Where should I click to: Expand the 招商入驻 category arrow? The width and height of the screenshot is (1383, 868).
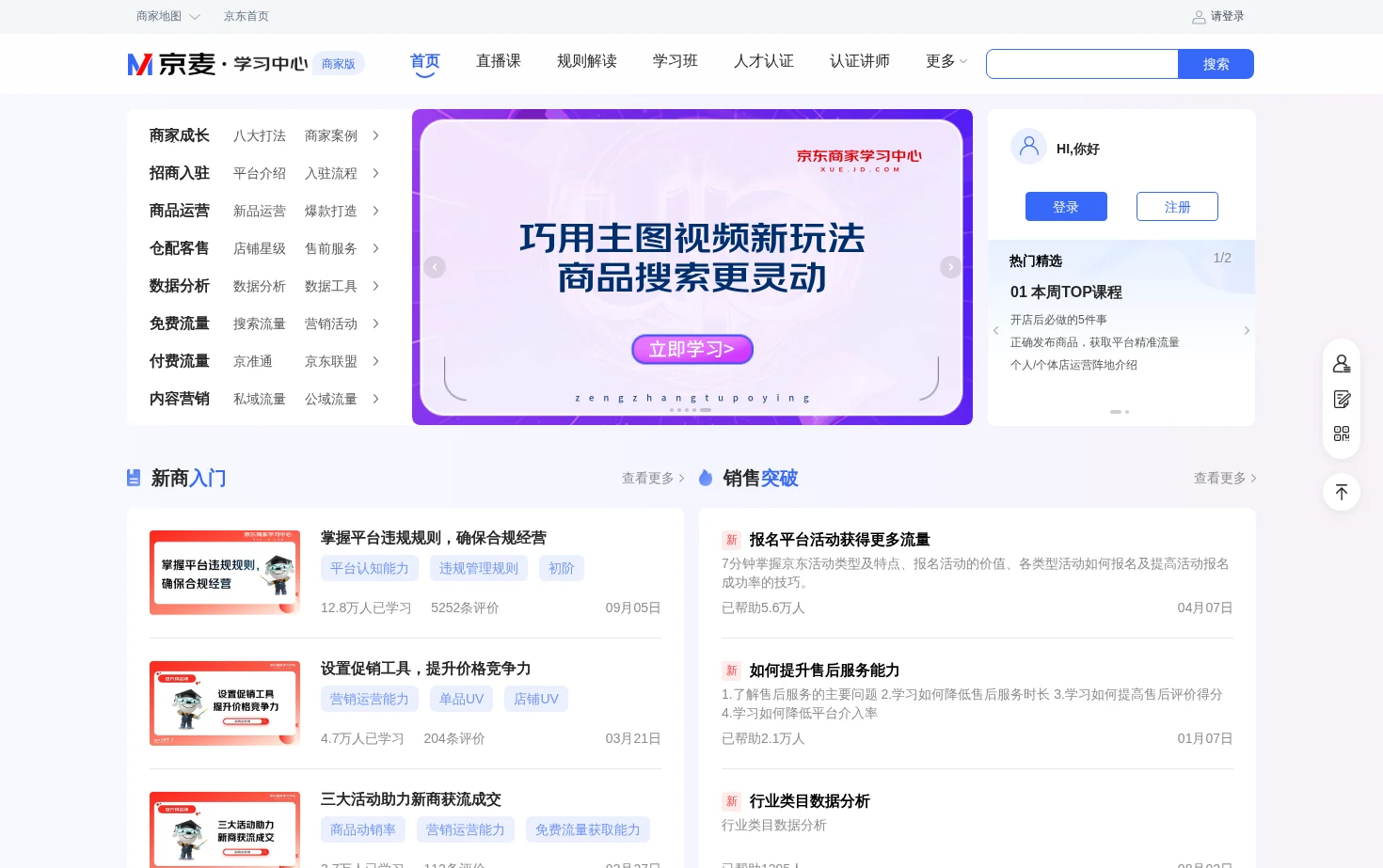tap(375, 173)
